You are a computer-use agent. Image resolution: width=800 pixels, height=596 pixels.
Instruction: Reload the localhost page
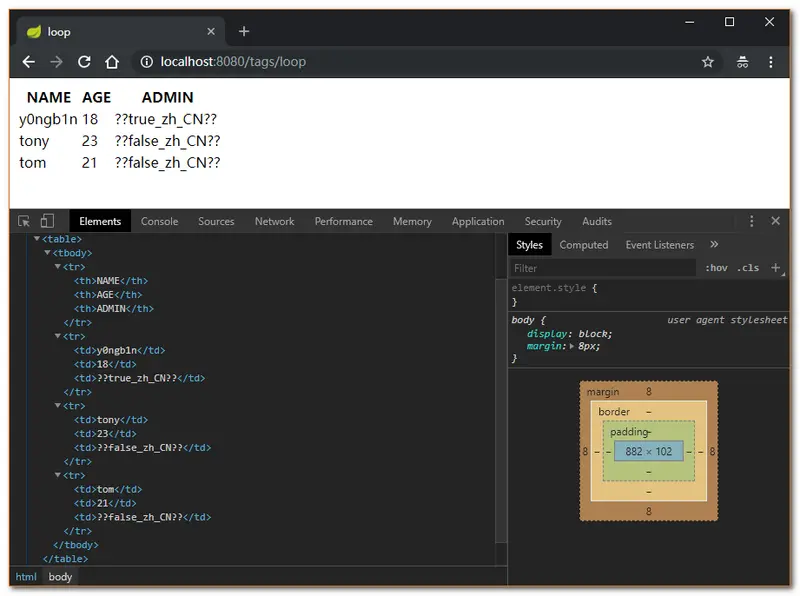[84, 62]
